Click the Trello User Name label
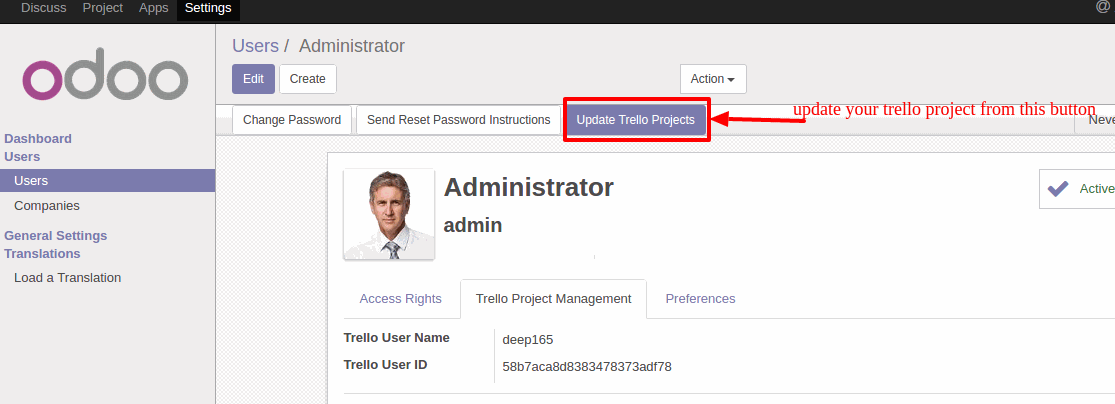 click(397, 338)
